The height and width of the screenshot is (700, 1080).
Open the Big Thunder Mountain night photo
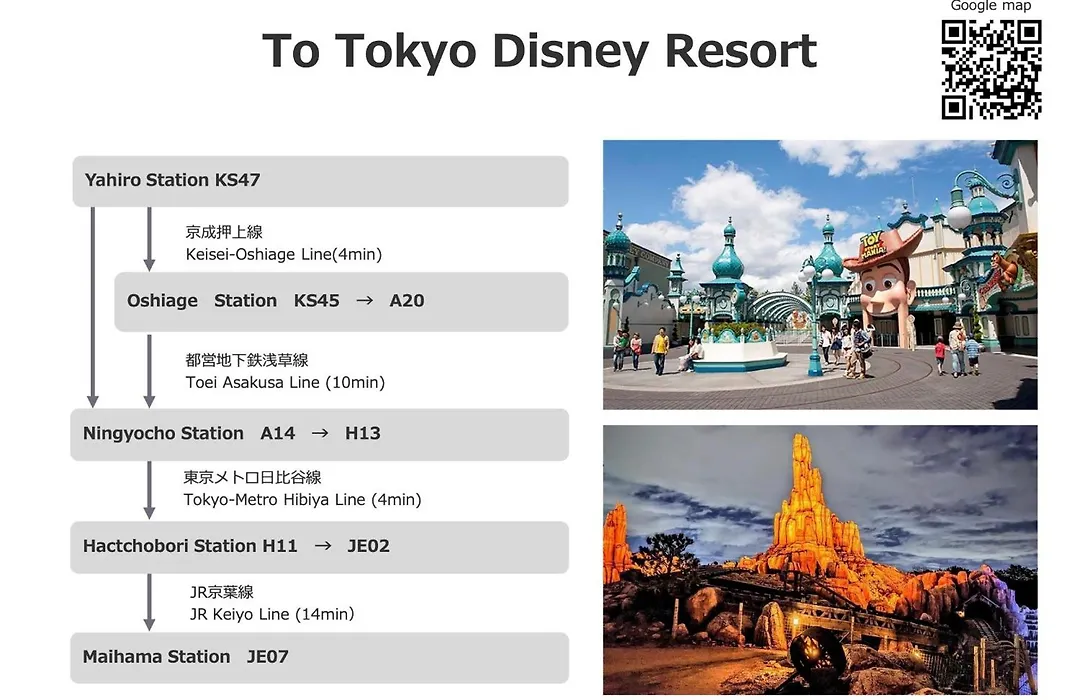(820, 560)
